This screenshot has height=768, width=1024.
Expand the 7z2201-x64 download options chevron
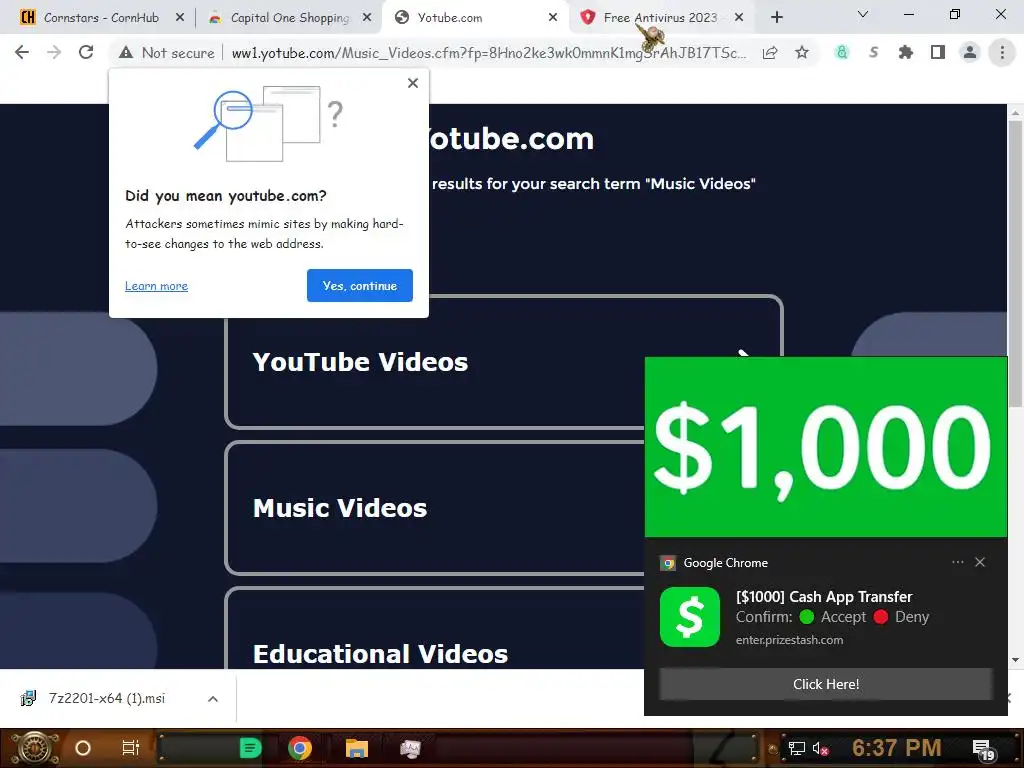[x=212, y=699]
